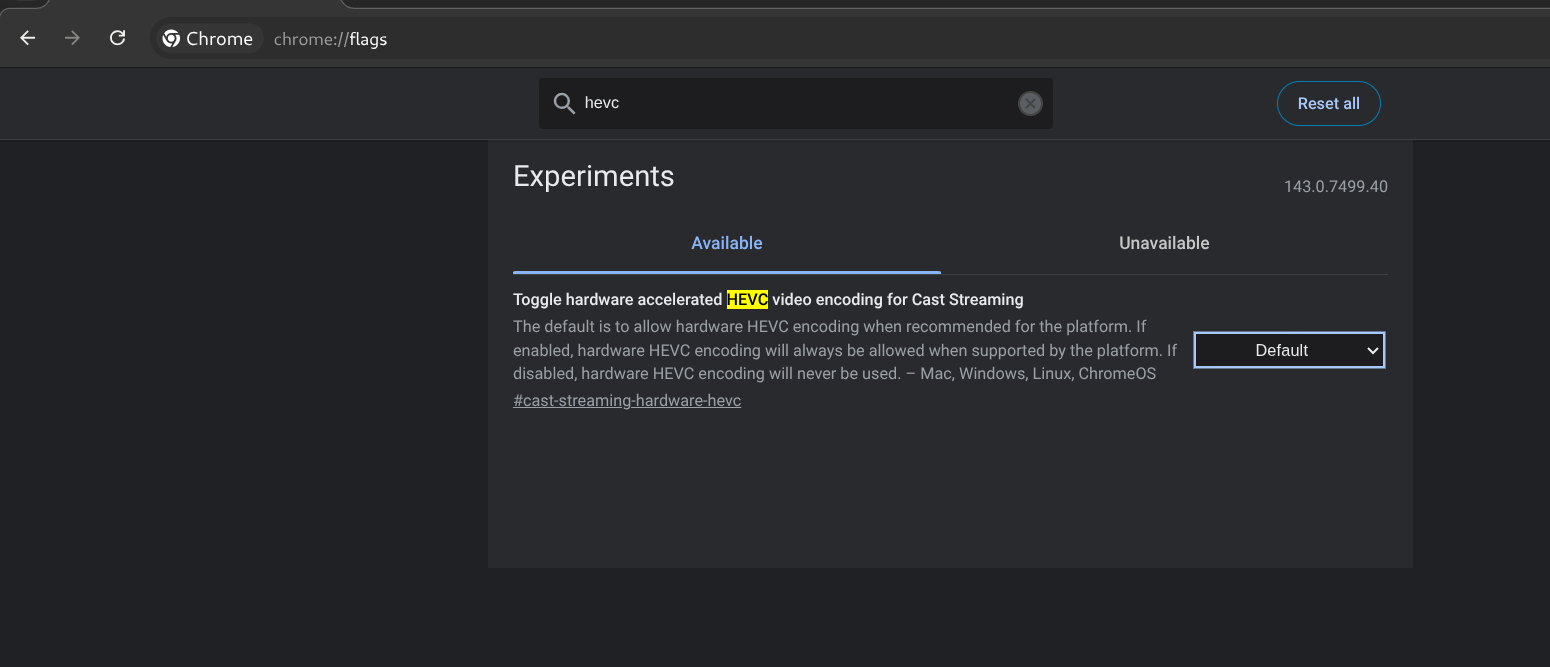Click the HEVC flag description paragraph
The height and width of the screenshot is (667, 1550).
pyautogui.click(x=840, y=350)
